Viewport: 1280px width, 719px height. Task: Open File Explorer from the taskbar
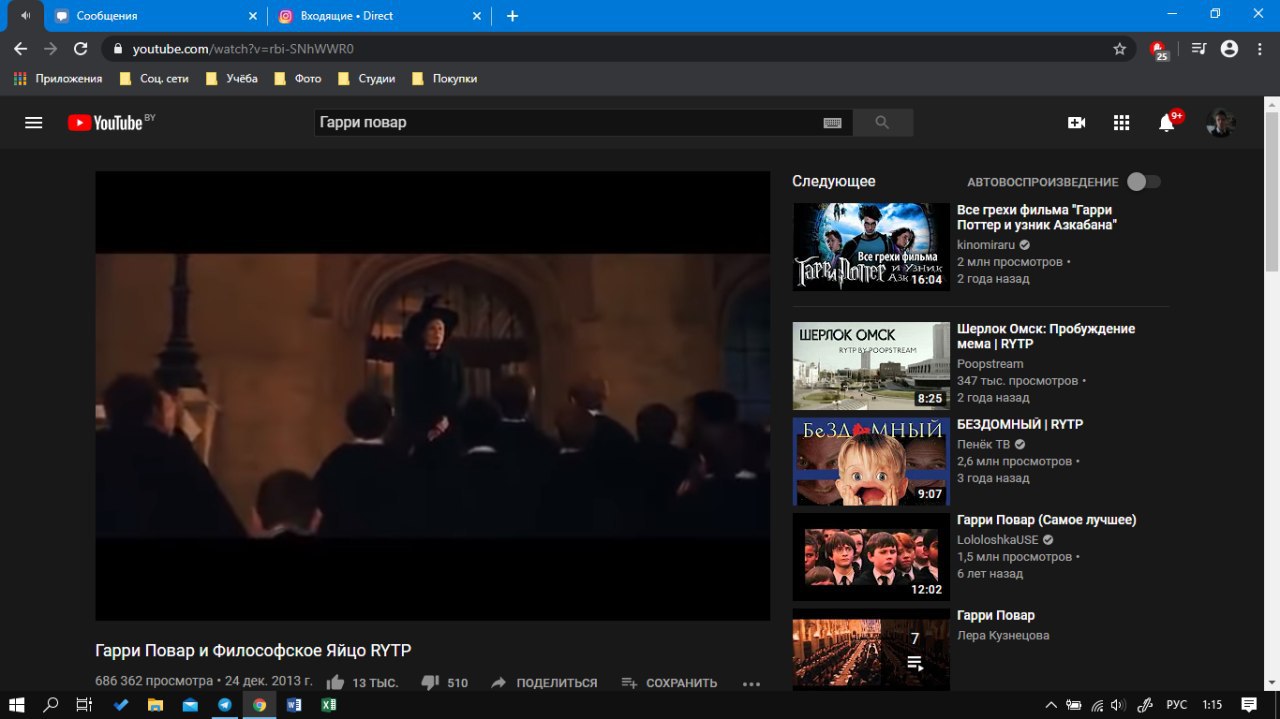click(x=155, y=704)
